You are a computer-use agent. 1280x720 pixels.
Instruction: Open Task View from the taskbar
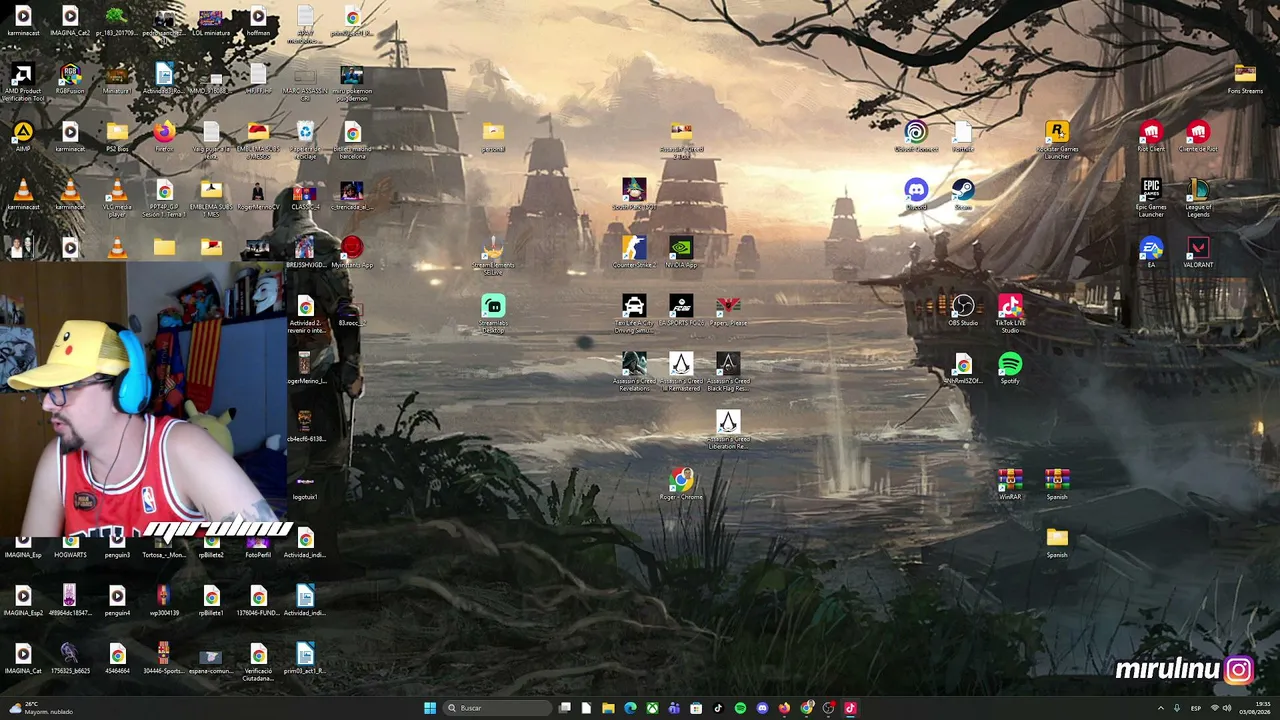565,708
